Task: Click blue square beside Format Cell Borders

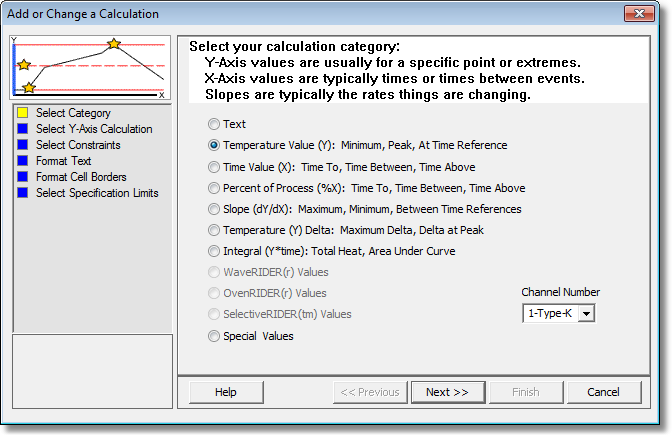Action: tap(23, 177)
